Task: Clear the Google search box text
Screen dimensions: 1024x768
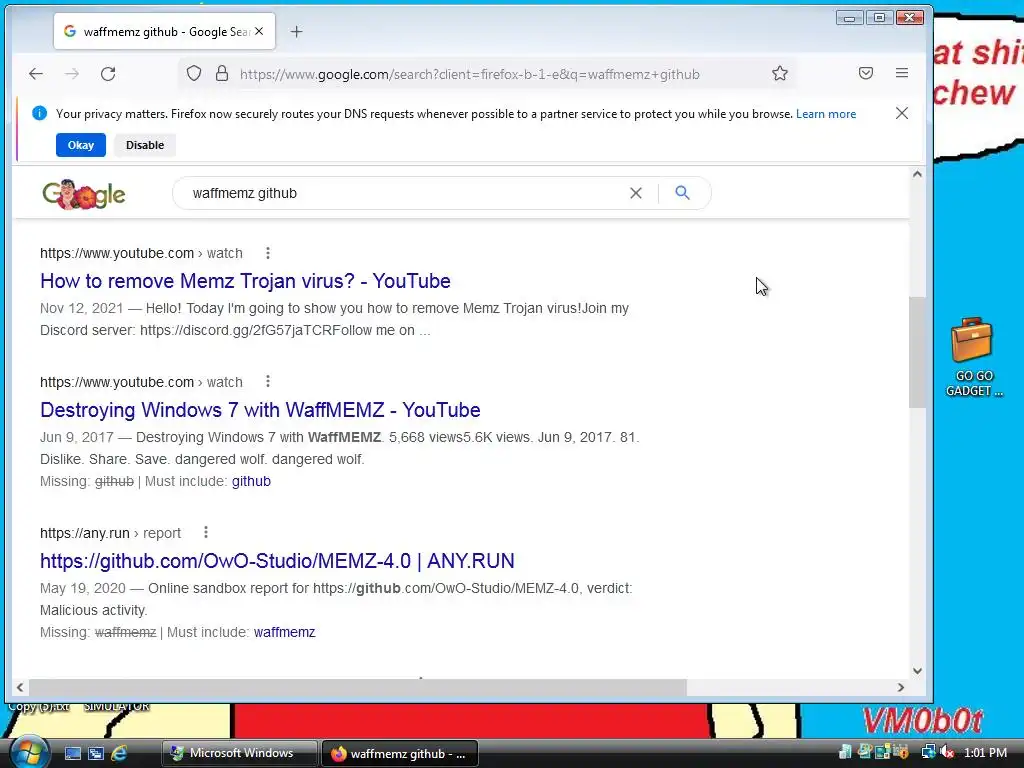Action: tap(635, 193)
